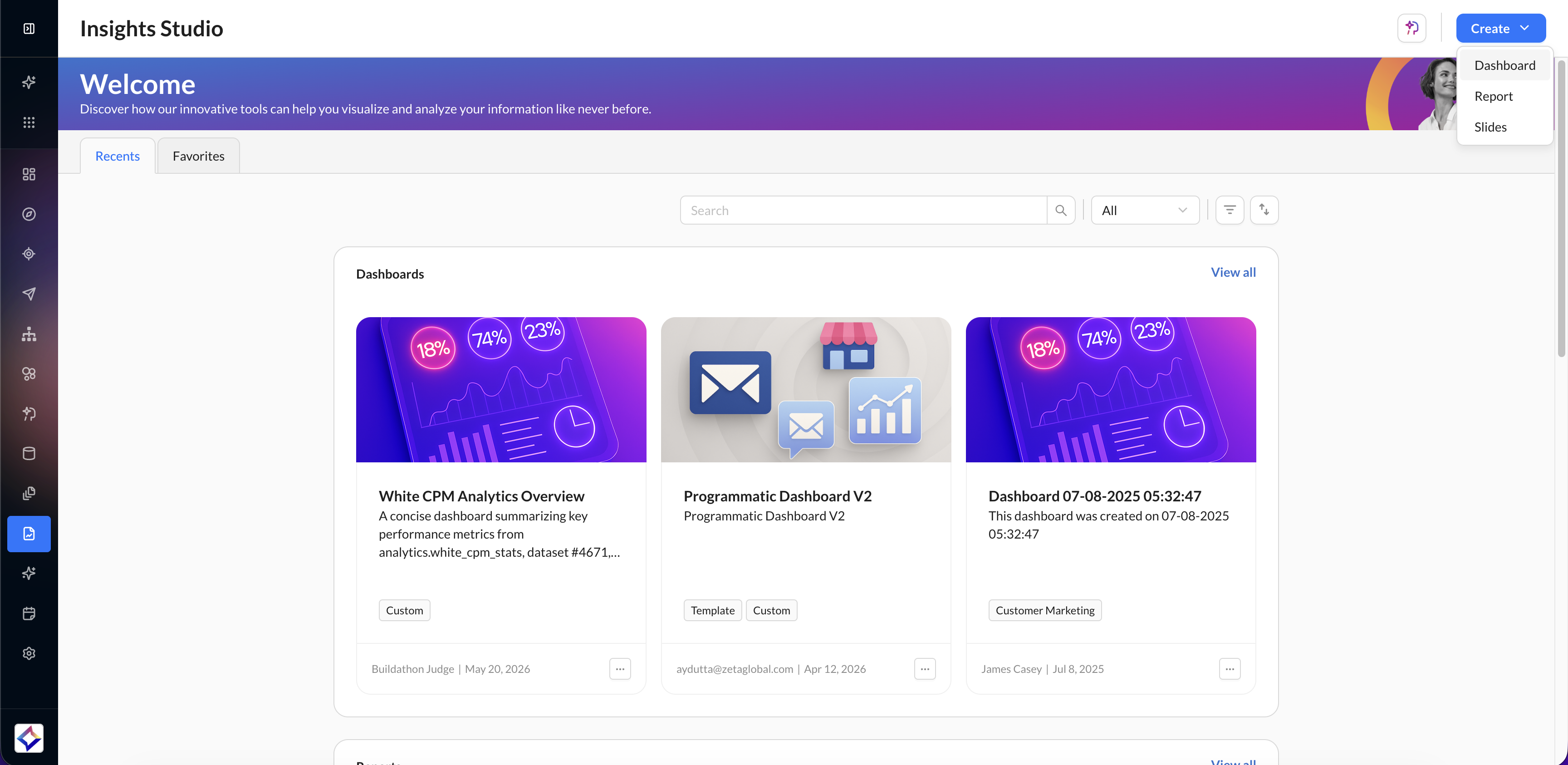Click the magnifying glass search icon
This screenshot has height=765, width=1568.
tap(1061, 211)
